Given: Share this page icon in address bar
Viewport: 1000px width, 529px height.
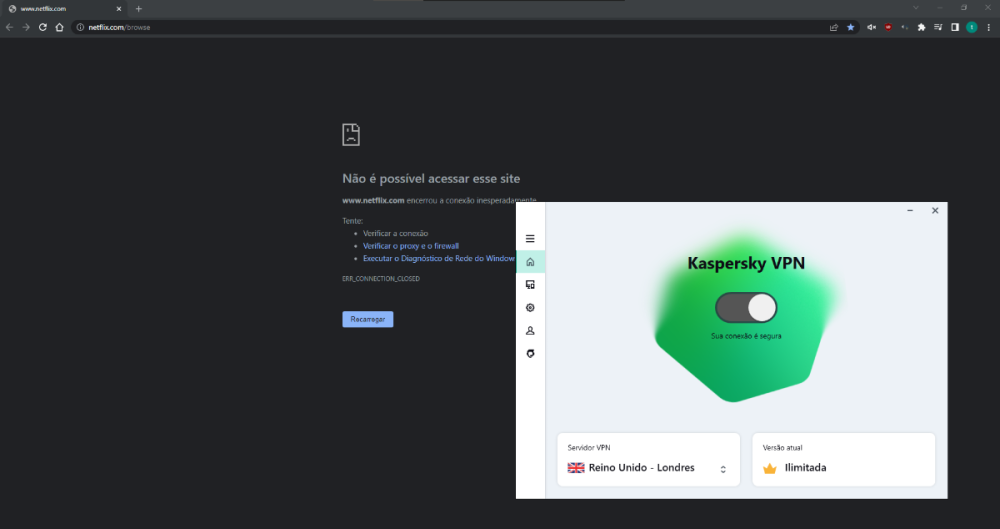Looking at the screenshot, I should pyautogui.click(x=834, y=27).
